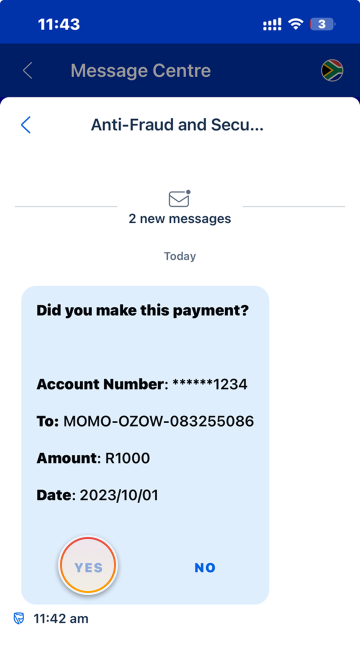
Task: Tap the YES confirmation button
Action: 88,565
